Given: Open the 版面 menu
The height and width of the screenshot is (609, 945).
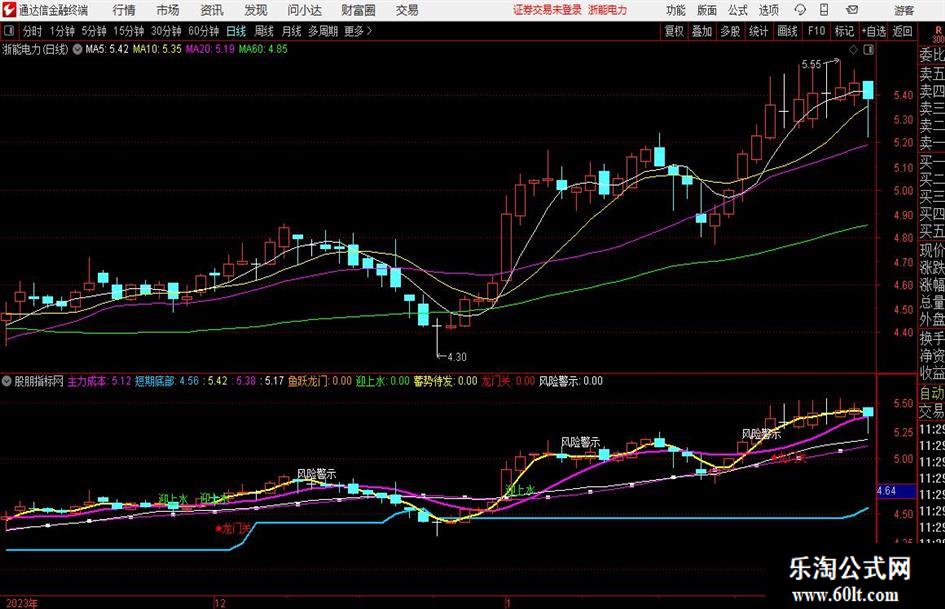Looking at the screenshot, I should pos(706,10).
